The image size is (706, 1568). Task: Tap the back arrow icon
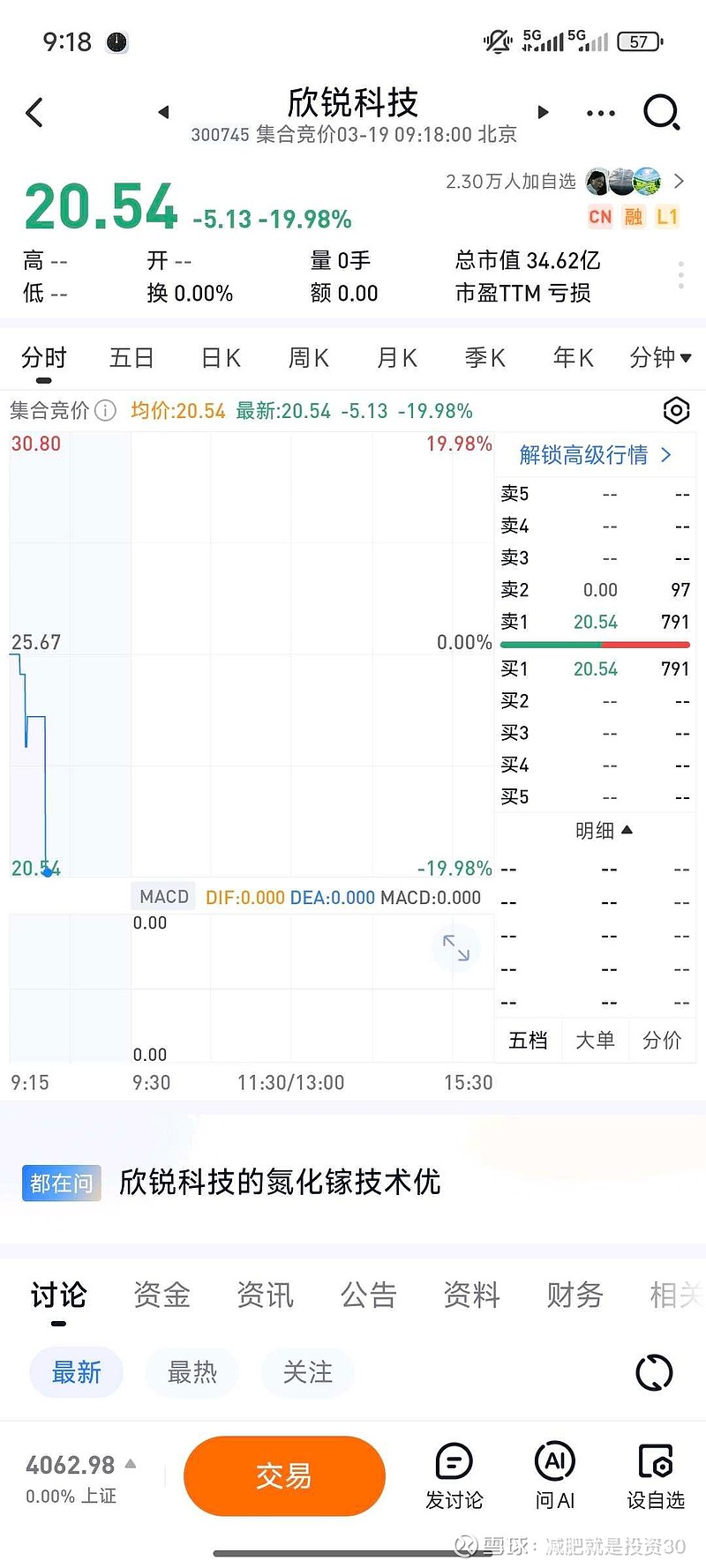[34, 112]
